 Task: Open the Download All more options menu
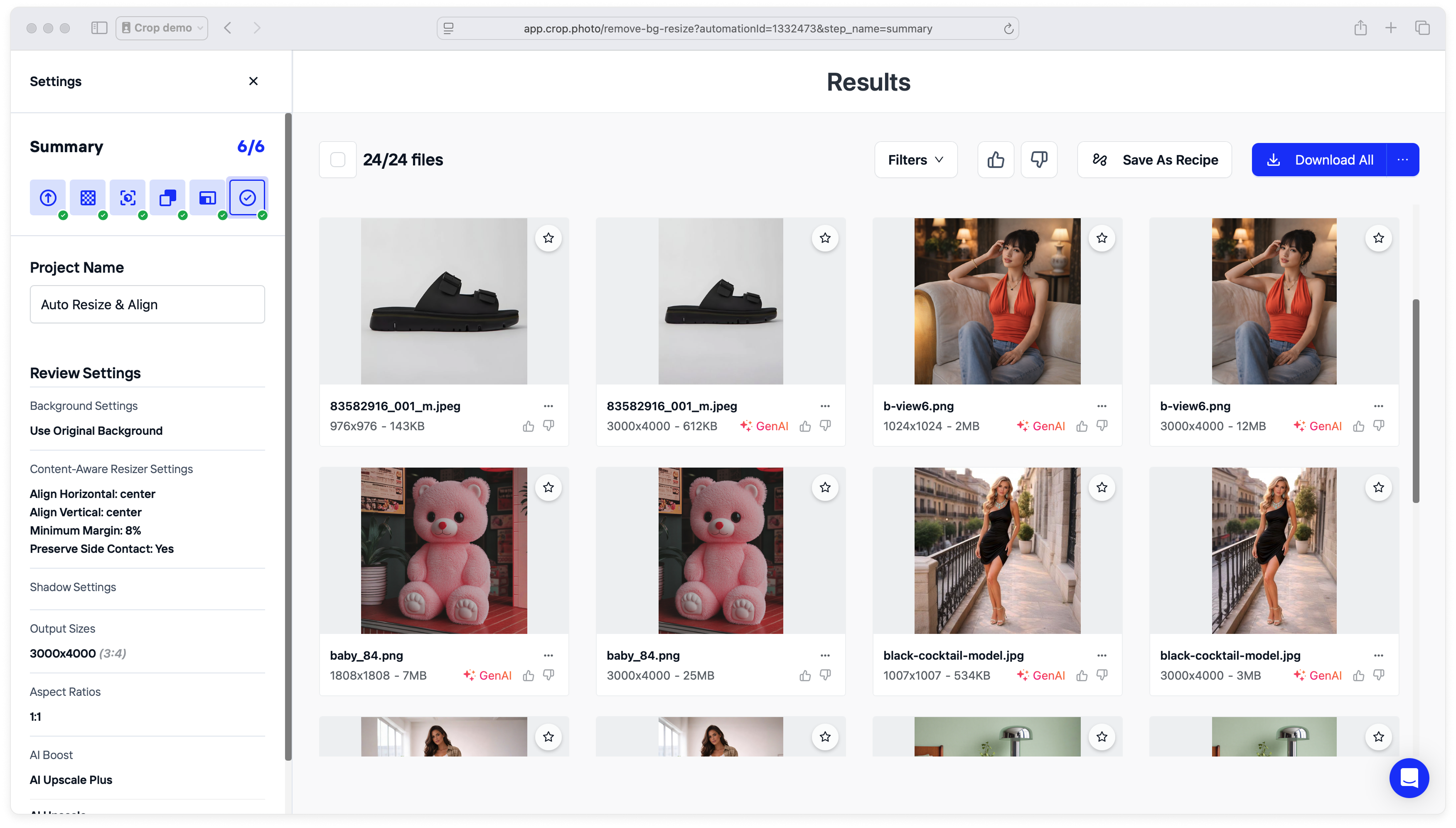(x=1402, y=160)
